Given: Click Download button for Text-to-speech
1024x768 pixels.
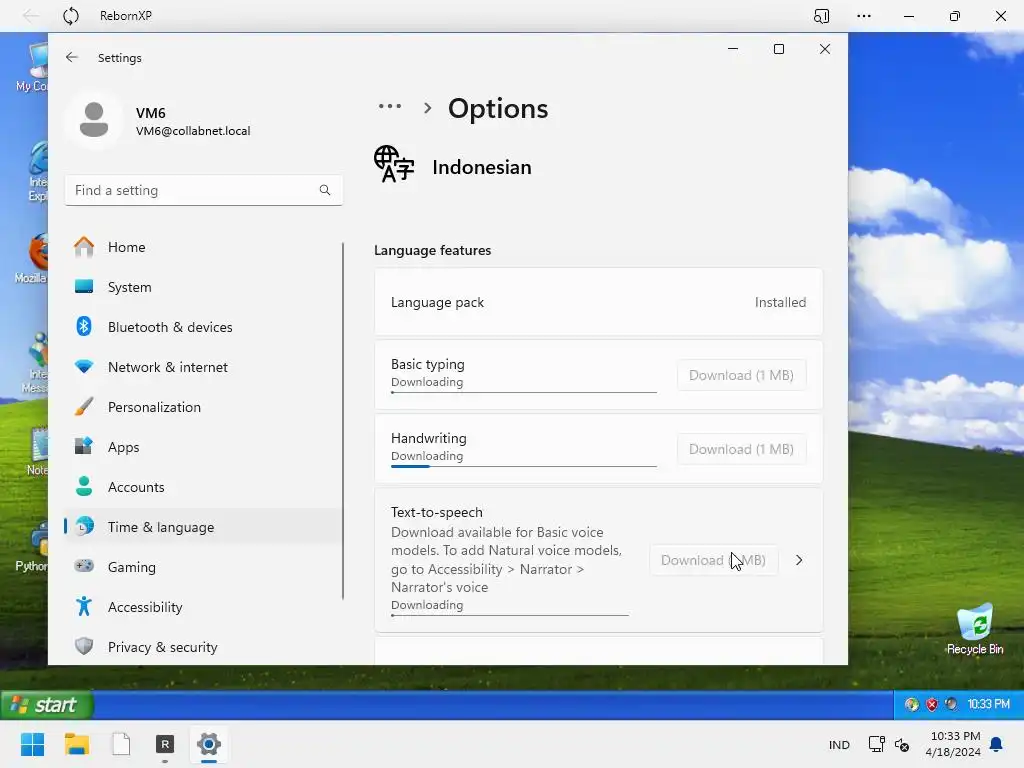Looking at the screenshot, I should click(714, 560).
